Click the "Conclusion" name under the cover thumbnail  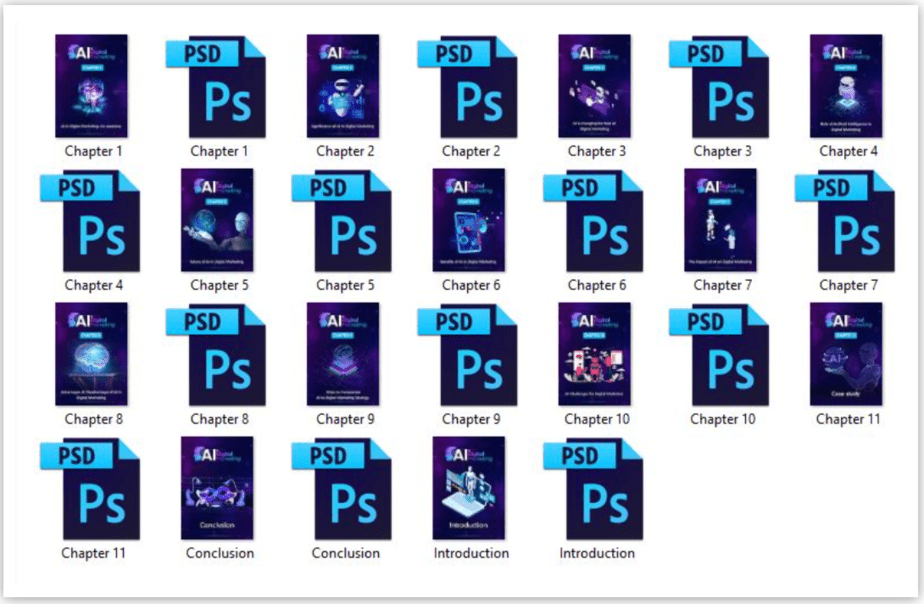[x=220, y=553]
